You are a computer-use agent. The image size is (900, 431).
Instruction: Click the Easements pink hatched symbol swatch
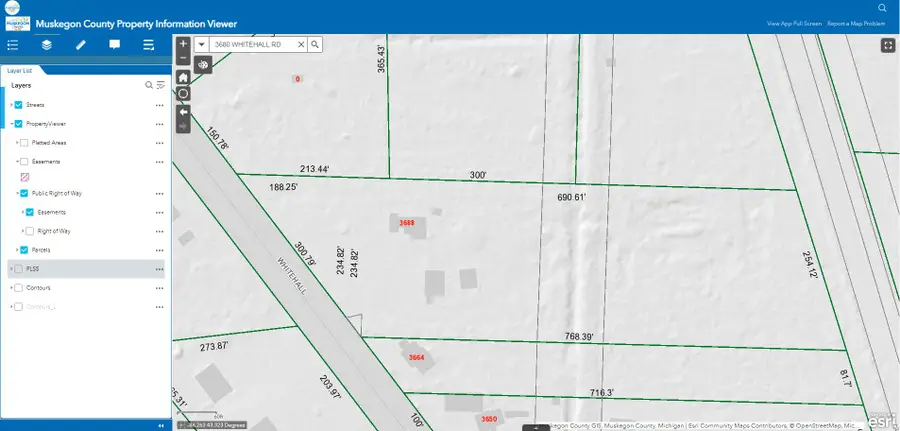[x=26, y=177]
